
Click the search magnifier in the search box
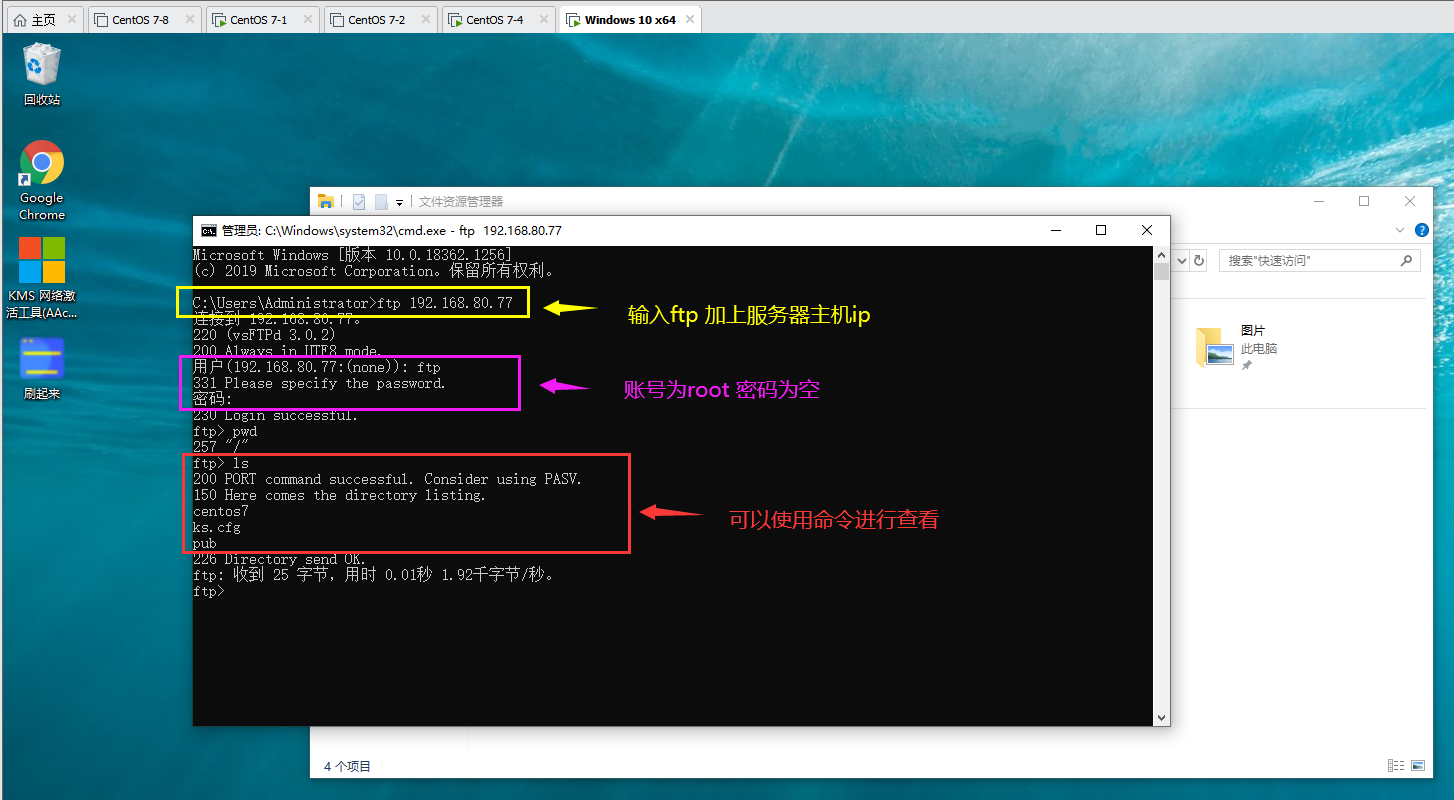(x=1407, y=260)
